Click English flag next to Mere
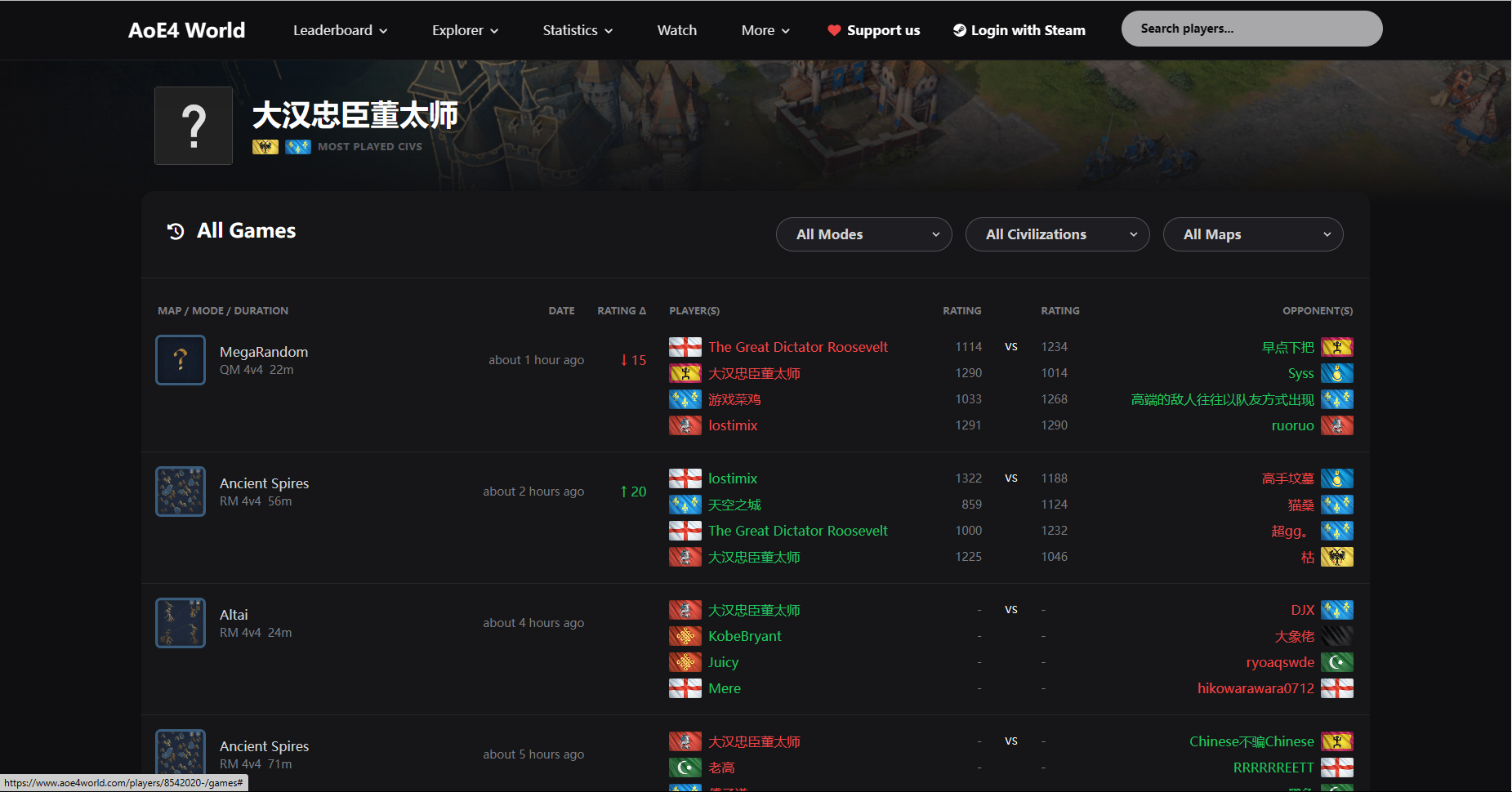This screenshot has height=792, width=1512. (x=685, y=688)
